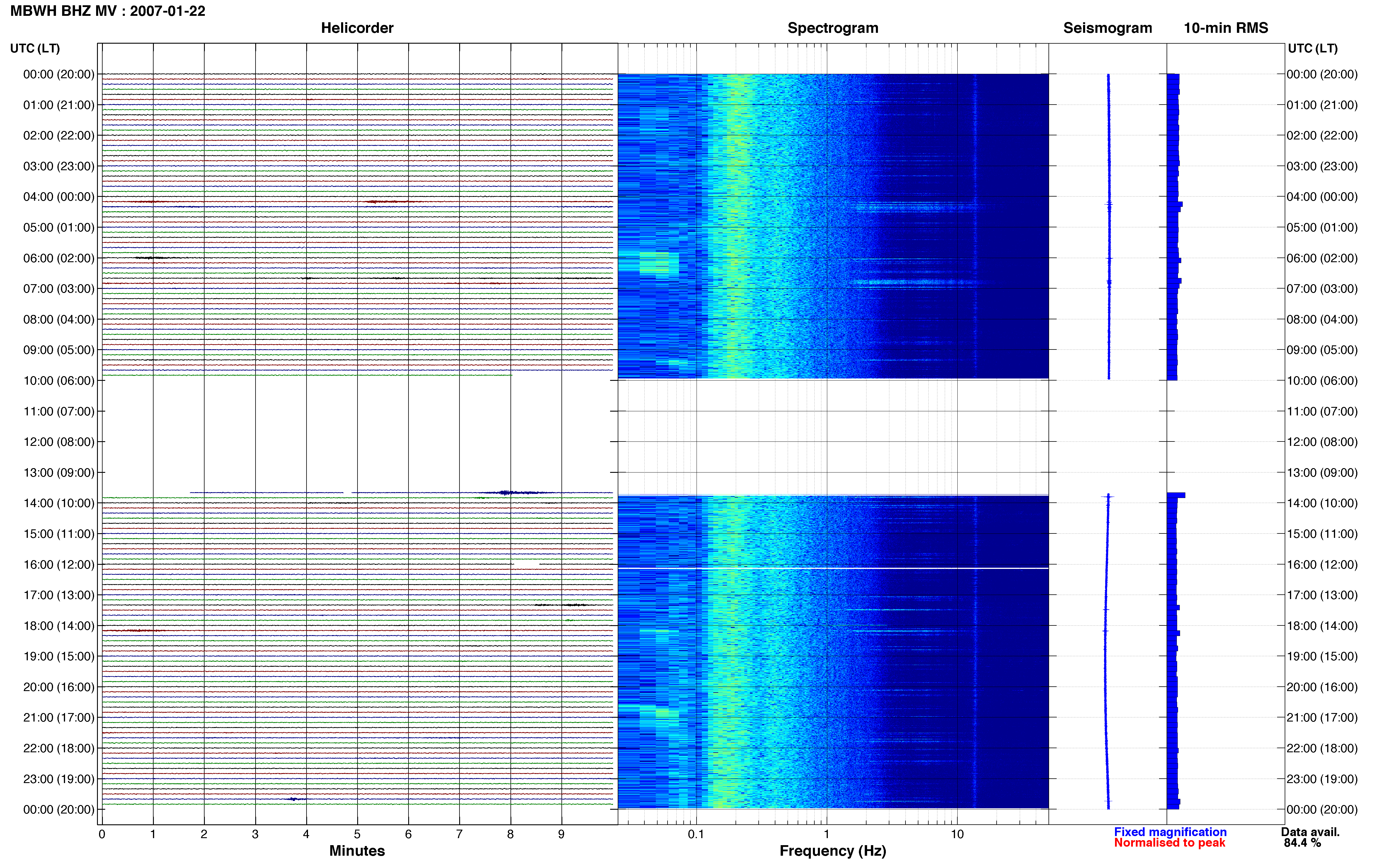Click minute tick label "7" under helicorder

tap(459, 834)
